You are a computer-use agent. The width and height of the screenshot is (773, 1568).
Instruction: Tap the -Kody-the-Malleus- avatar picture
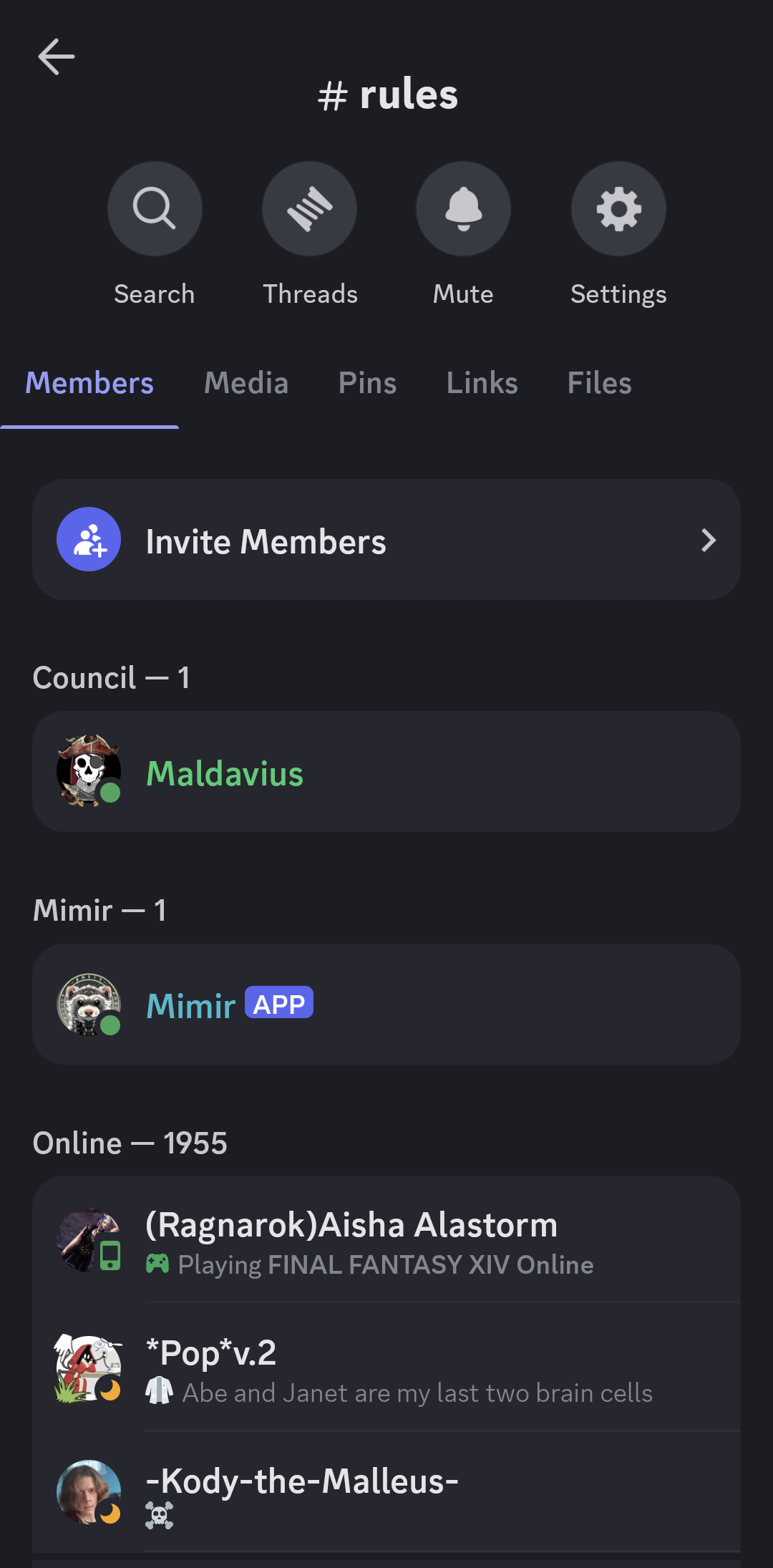tap(89, 1492)
